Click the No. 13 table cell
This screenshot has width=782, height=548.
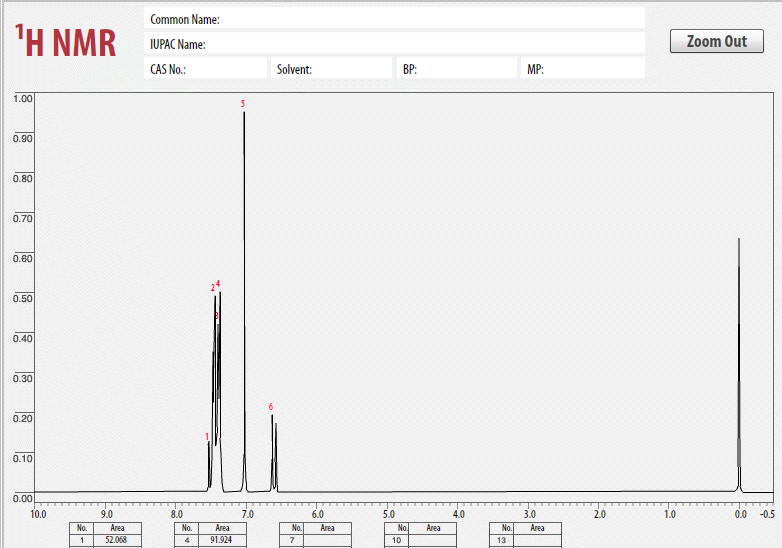(502, 540)
